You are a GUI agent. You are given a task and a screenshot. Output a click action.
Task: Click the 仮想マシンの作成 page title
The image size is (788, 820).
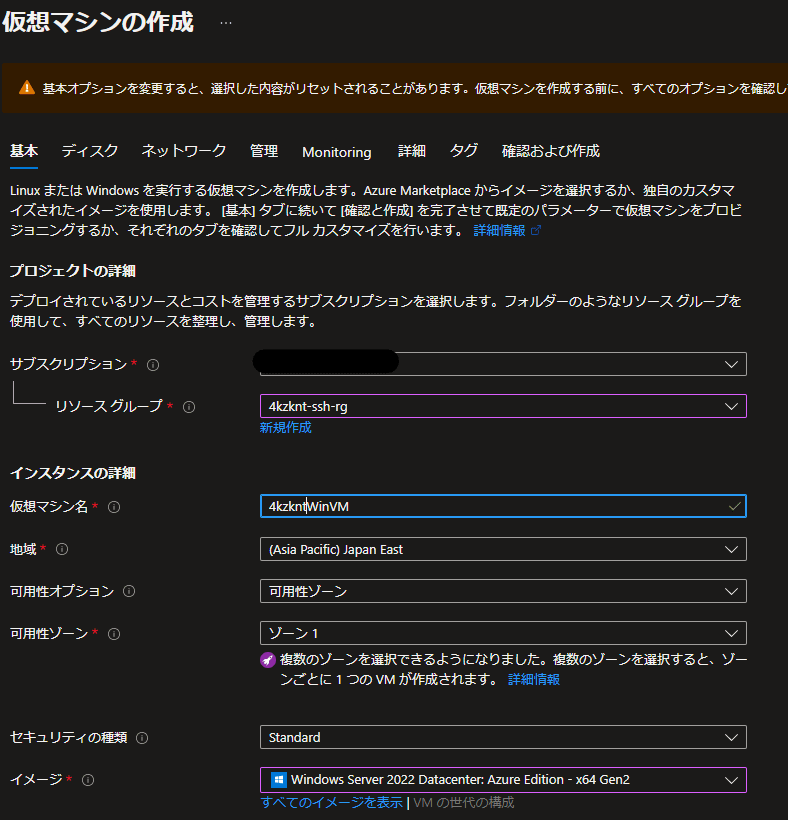click(98, 22)
